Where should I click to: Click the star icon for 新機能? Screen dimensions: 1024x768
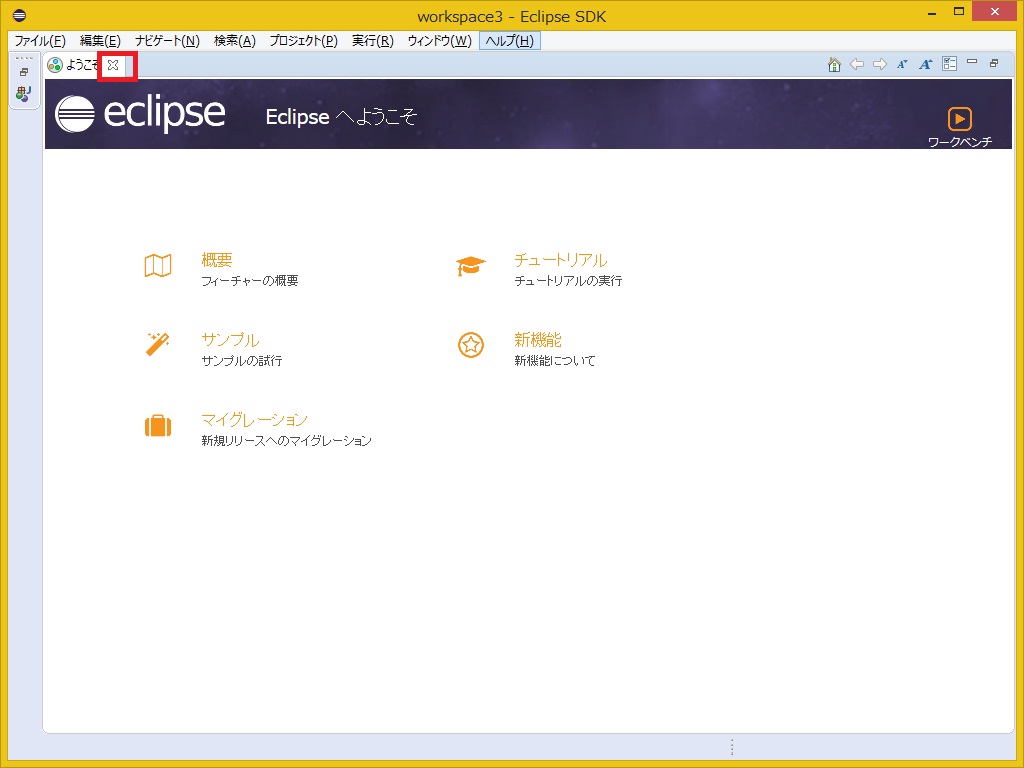coord(471,345)
